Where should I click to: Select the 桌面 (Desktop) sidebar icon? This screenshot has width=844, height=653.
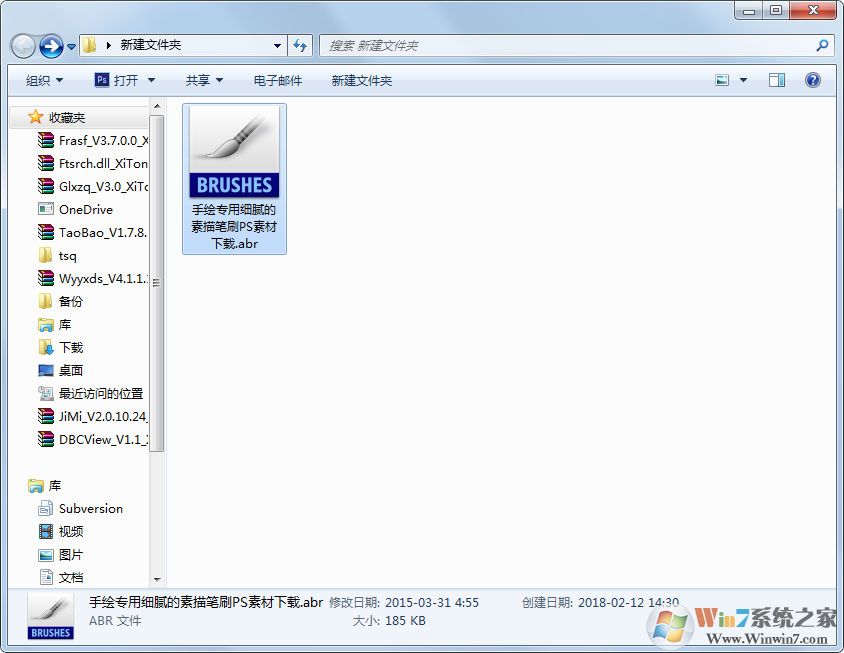[68, 370]
